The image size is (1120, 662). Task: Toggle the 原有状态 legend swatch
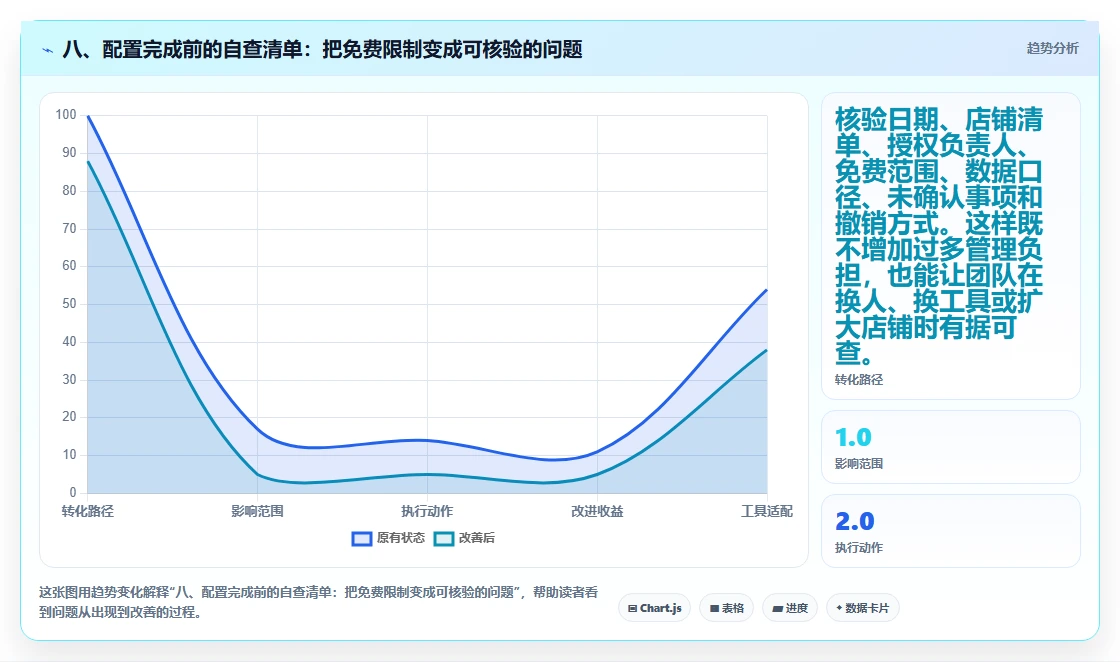coord(362,538)
